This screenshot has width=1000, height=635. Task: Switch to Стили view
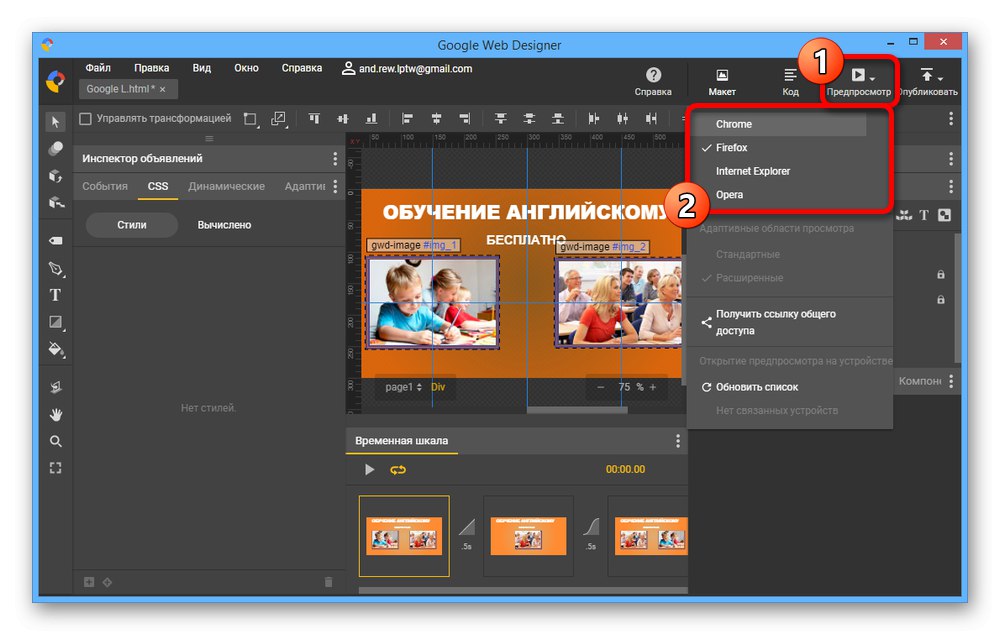click(x=131, y=225)
